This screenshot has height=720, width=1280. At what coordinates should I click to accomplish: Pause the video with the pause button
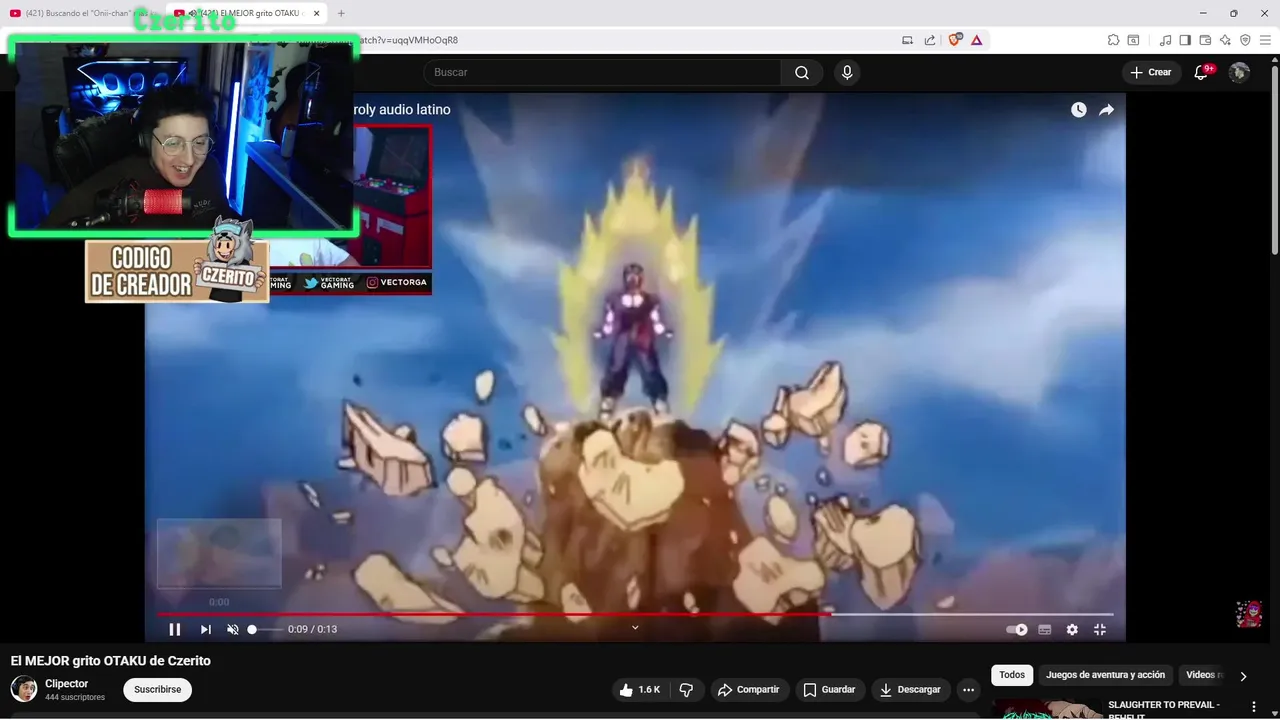175,629
